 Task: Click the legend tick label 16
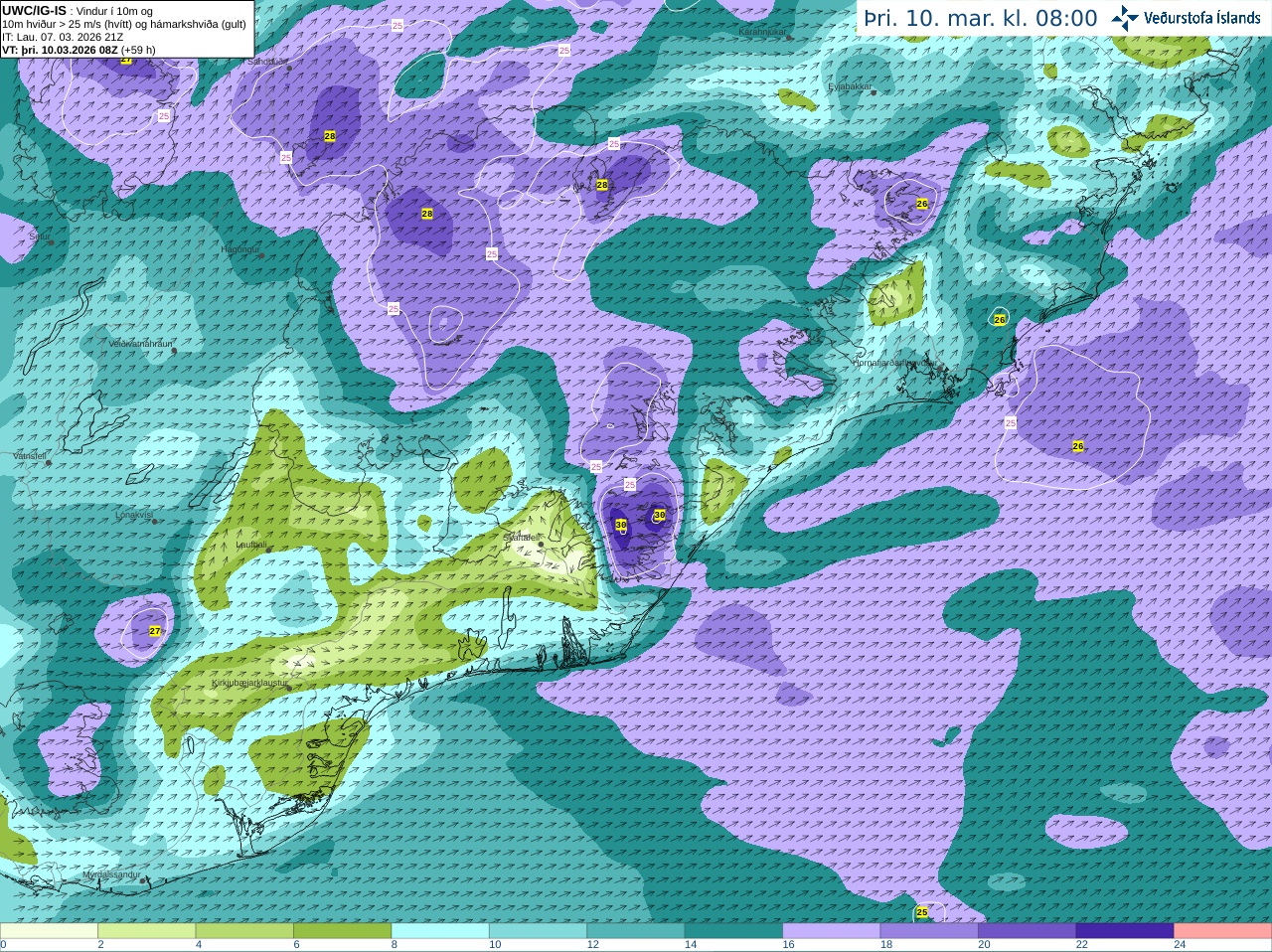tap(788, 945)
